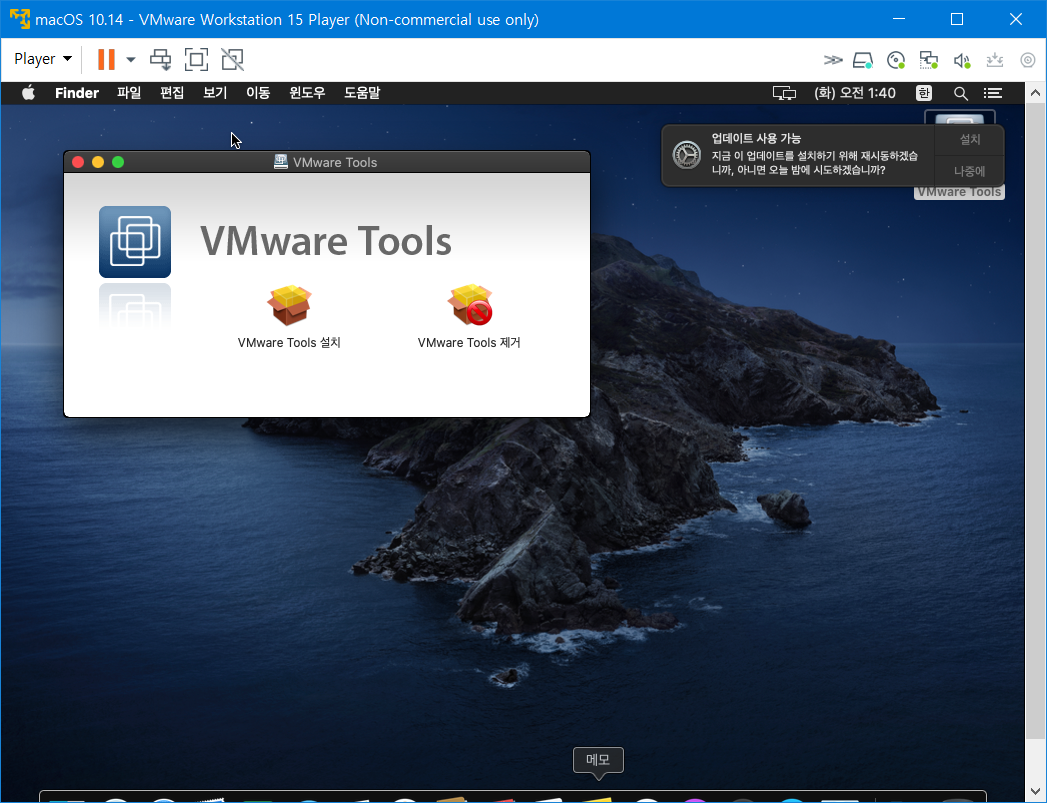Click the large VMware Tools logo icon
The width and height of the screenshot is (1047, 803).
click(x=135, y=242)
